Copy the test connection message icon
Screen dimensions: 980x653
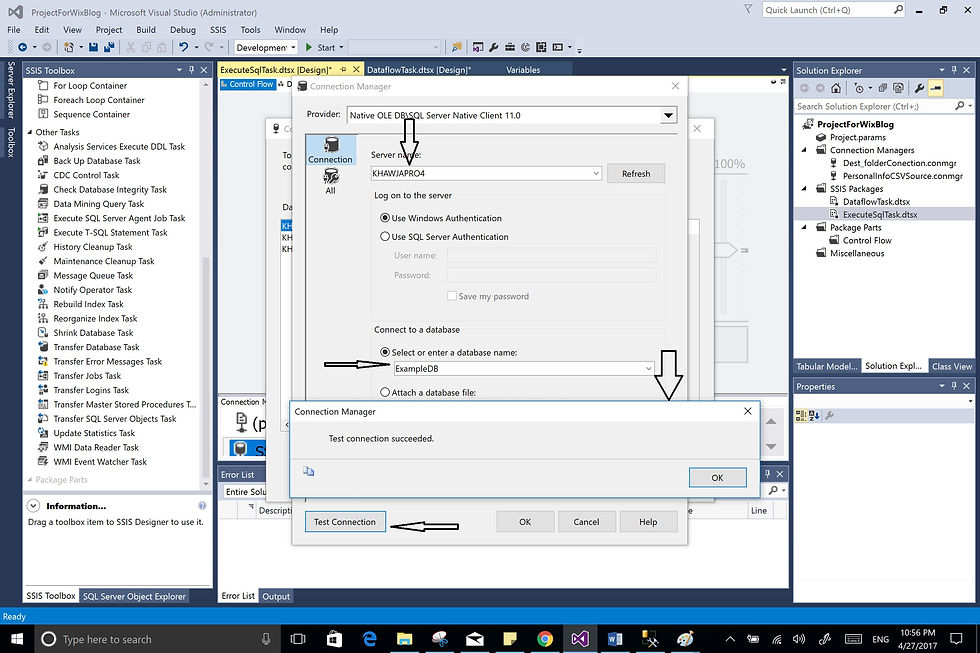[309, 471]
